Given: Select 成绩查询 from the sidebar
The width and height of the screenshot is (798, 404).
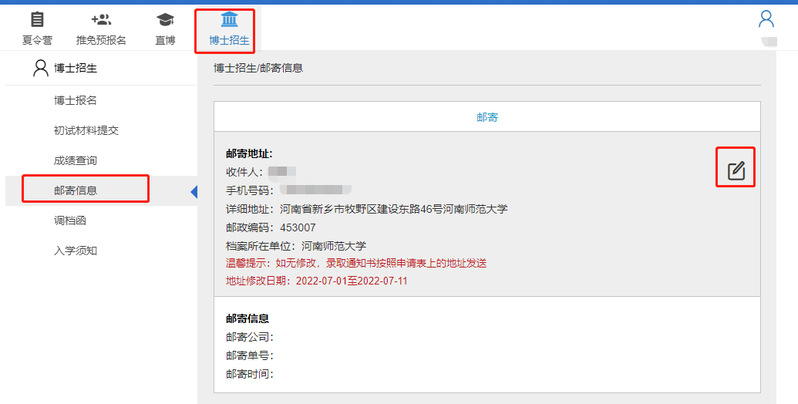Looking at the screenshot, I should pyautogui.click(x=75, y=160).
